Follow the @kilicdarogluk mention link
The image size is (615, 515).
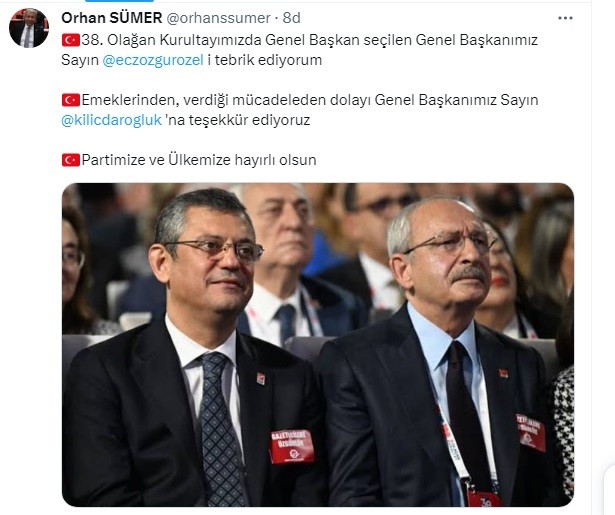(x=111, y=120)
